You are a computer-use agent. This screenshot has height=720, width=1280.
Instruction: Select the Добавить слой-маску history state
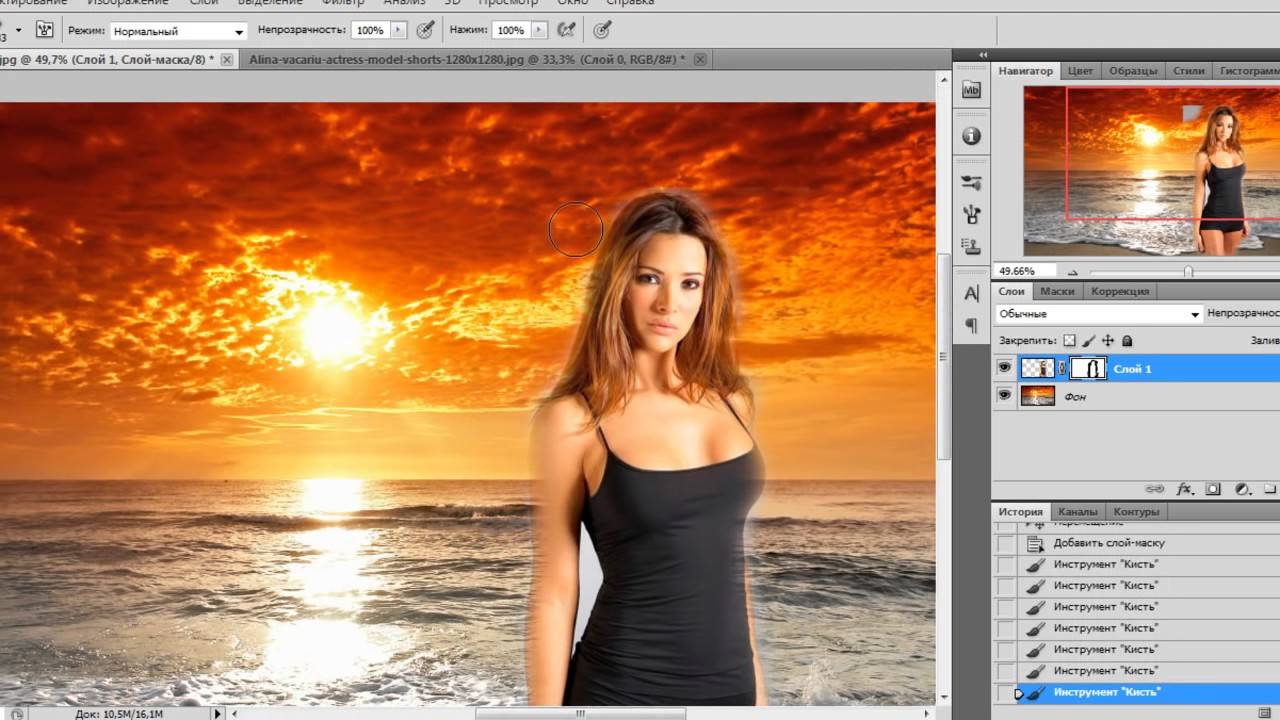[x=1136, y=543]
